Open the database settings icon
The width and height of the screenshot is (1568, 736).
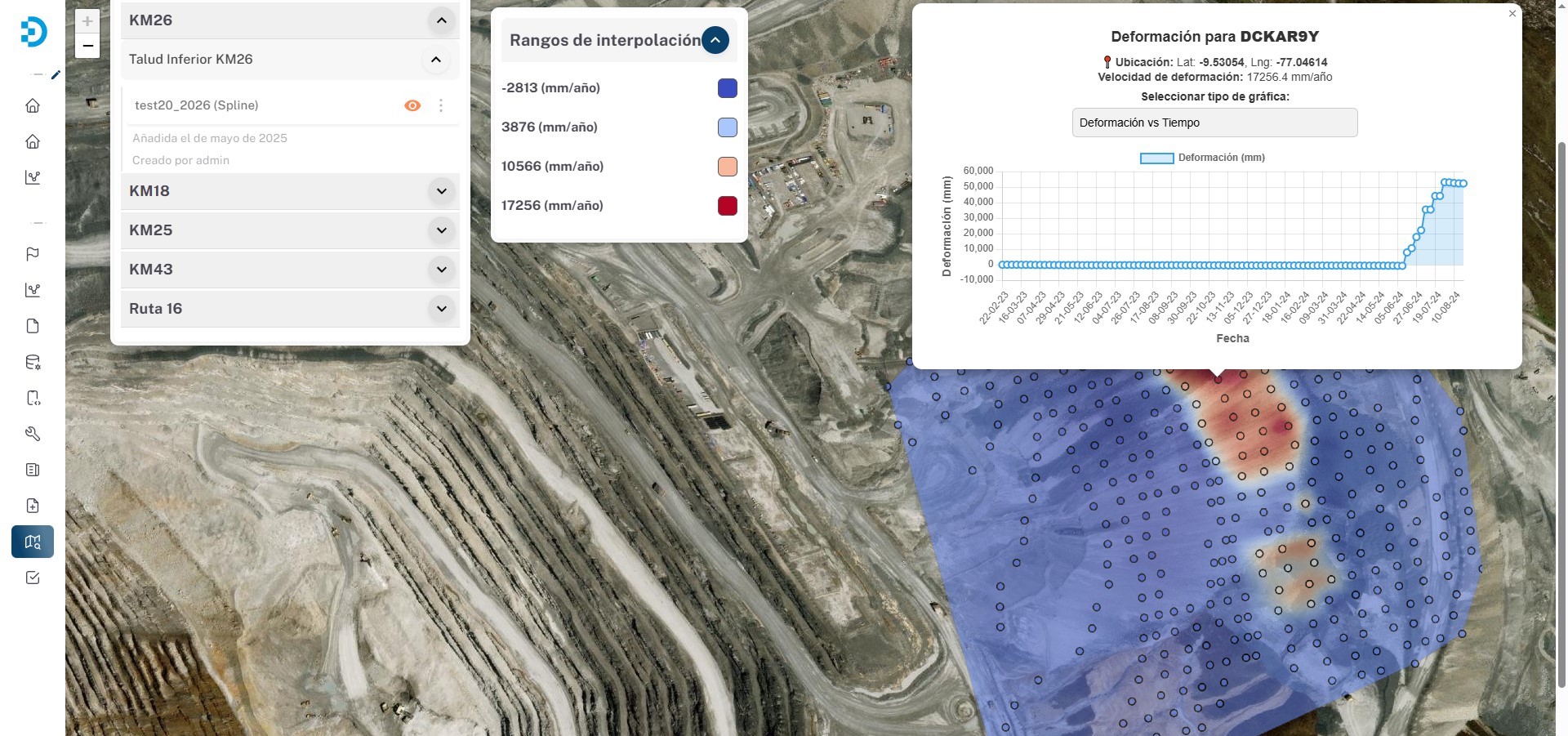[33, 362]
